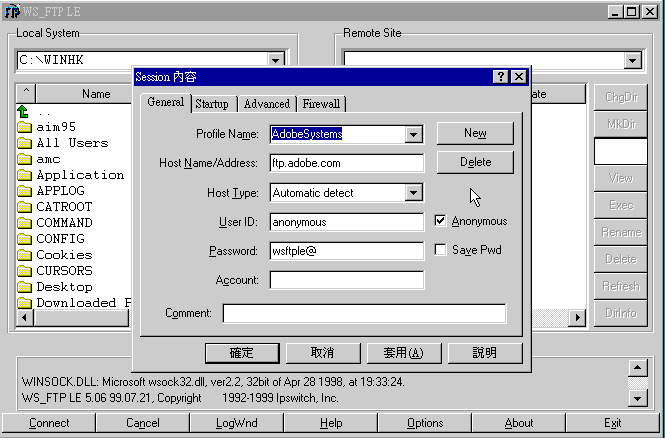Viewport: 665px width, 438px height.
Task: Select the CONFIG folder icon
Action: coord(24,239)
